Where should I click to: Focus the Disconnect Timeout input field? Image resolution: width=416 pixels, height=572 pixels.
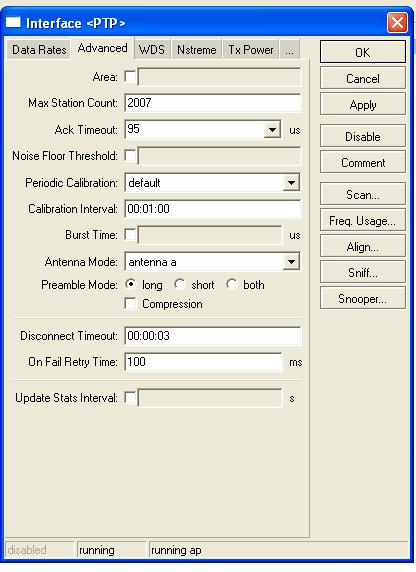click(x=213, y=336)
